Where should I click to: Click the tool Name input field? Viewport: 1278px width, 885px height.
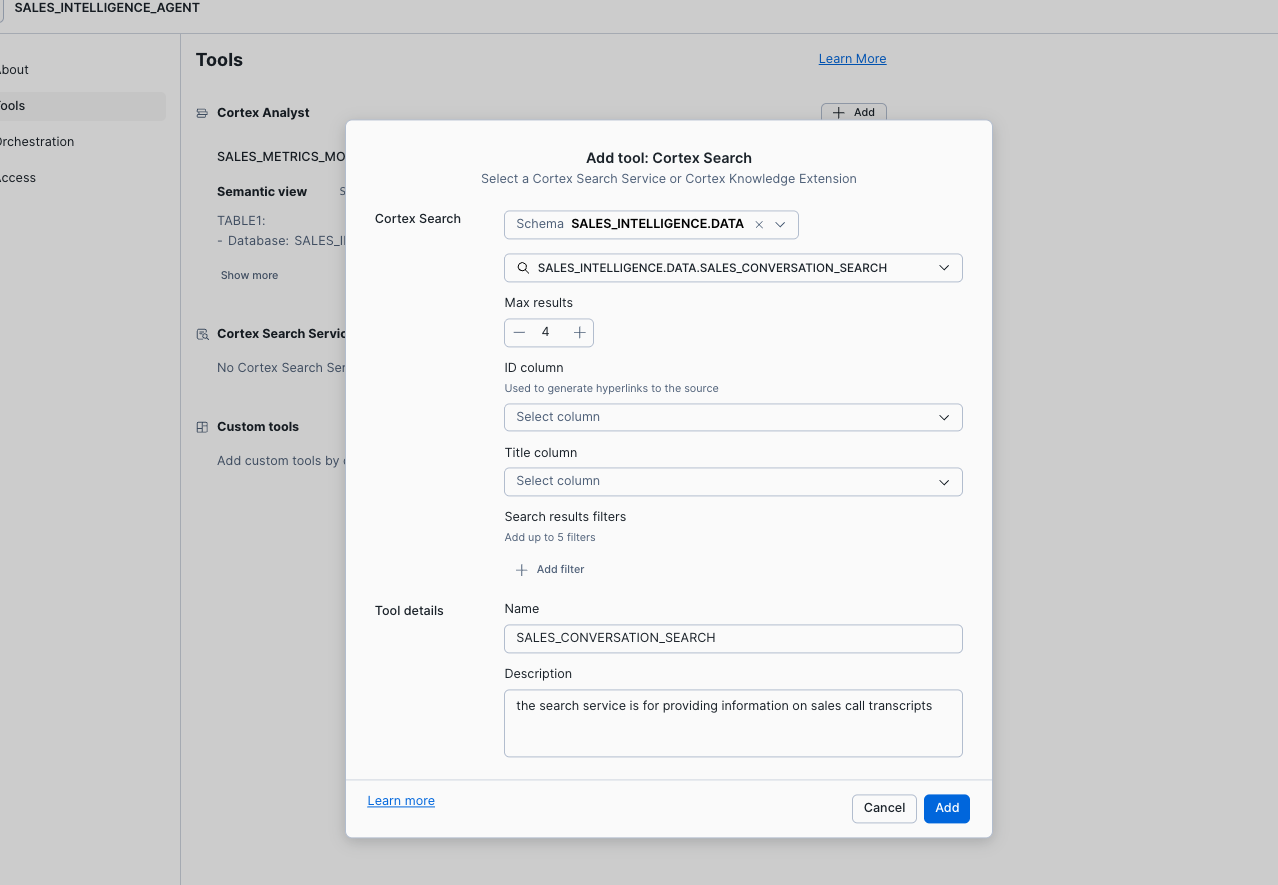(x=733, y=638)
